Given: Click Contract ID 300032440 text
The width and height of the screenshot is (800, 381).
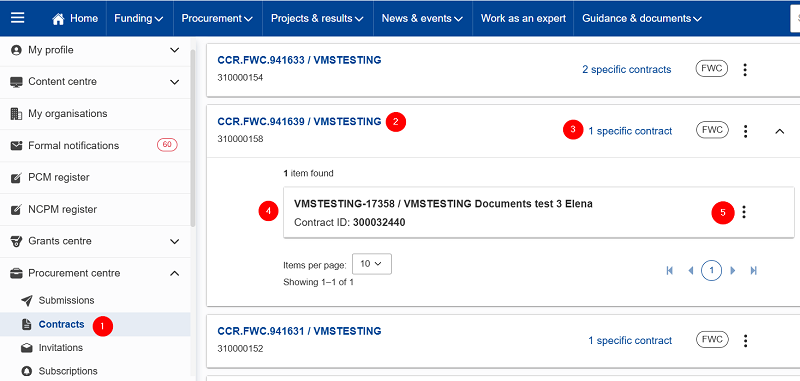Looking at the screenshot, I should 350,223.
